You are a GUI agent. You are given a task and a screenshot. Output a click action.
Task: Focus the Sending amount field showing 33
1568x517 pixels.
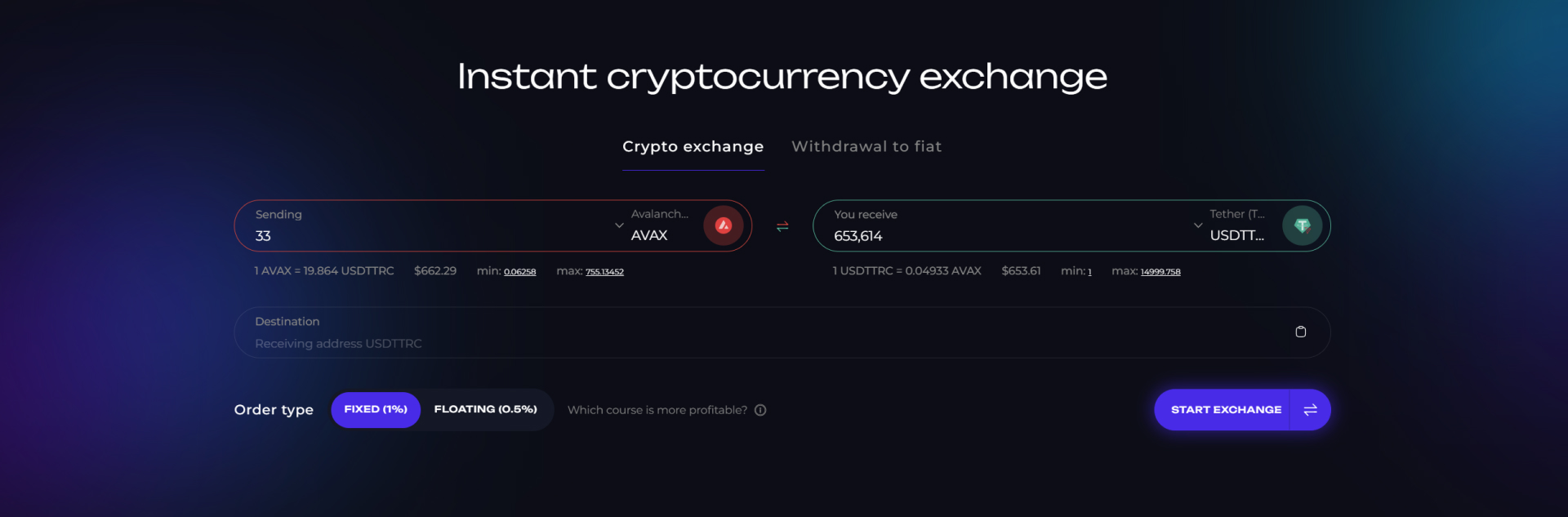pos(425,236)
